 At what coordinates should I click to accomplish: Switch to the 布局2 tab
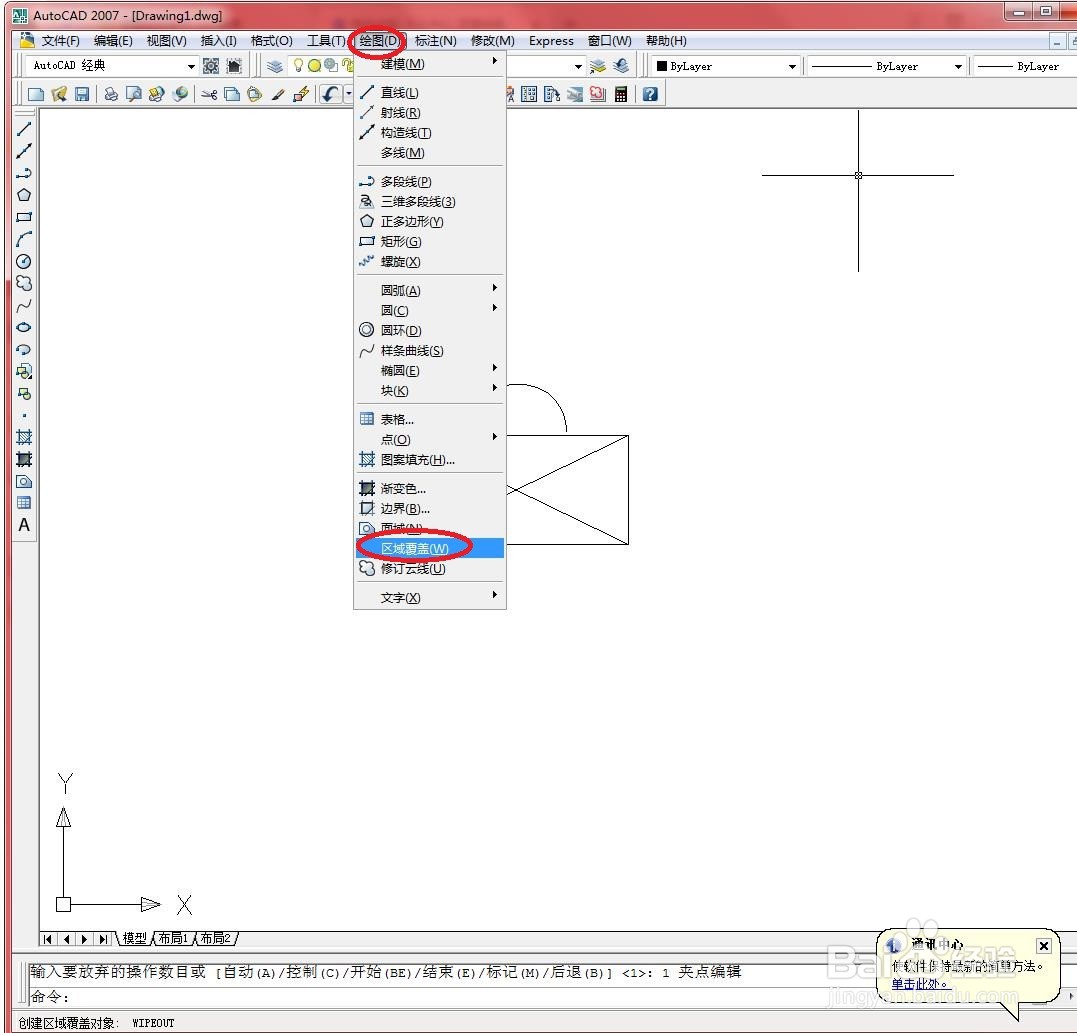[x=215, y=938]
